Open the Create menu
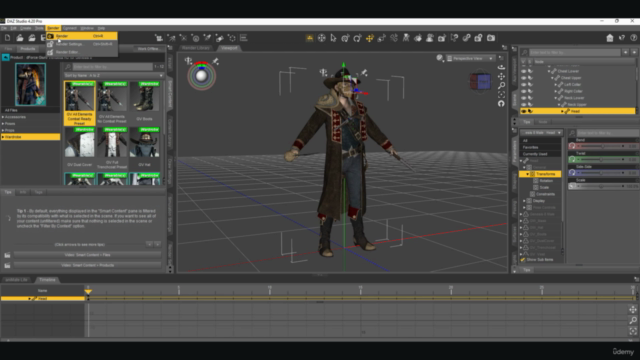The image size is (640, 360). pyautogui.click(x=26, y=28)
